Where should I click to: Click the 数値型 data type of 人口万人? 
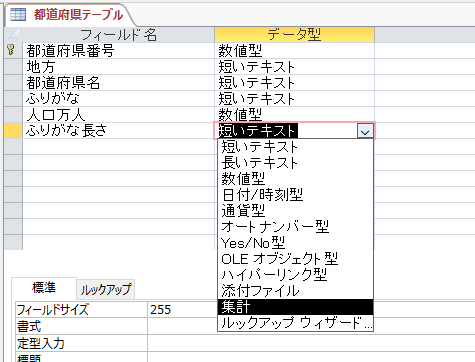tap(294, 114)
